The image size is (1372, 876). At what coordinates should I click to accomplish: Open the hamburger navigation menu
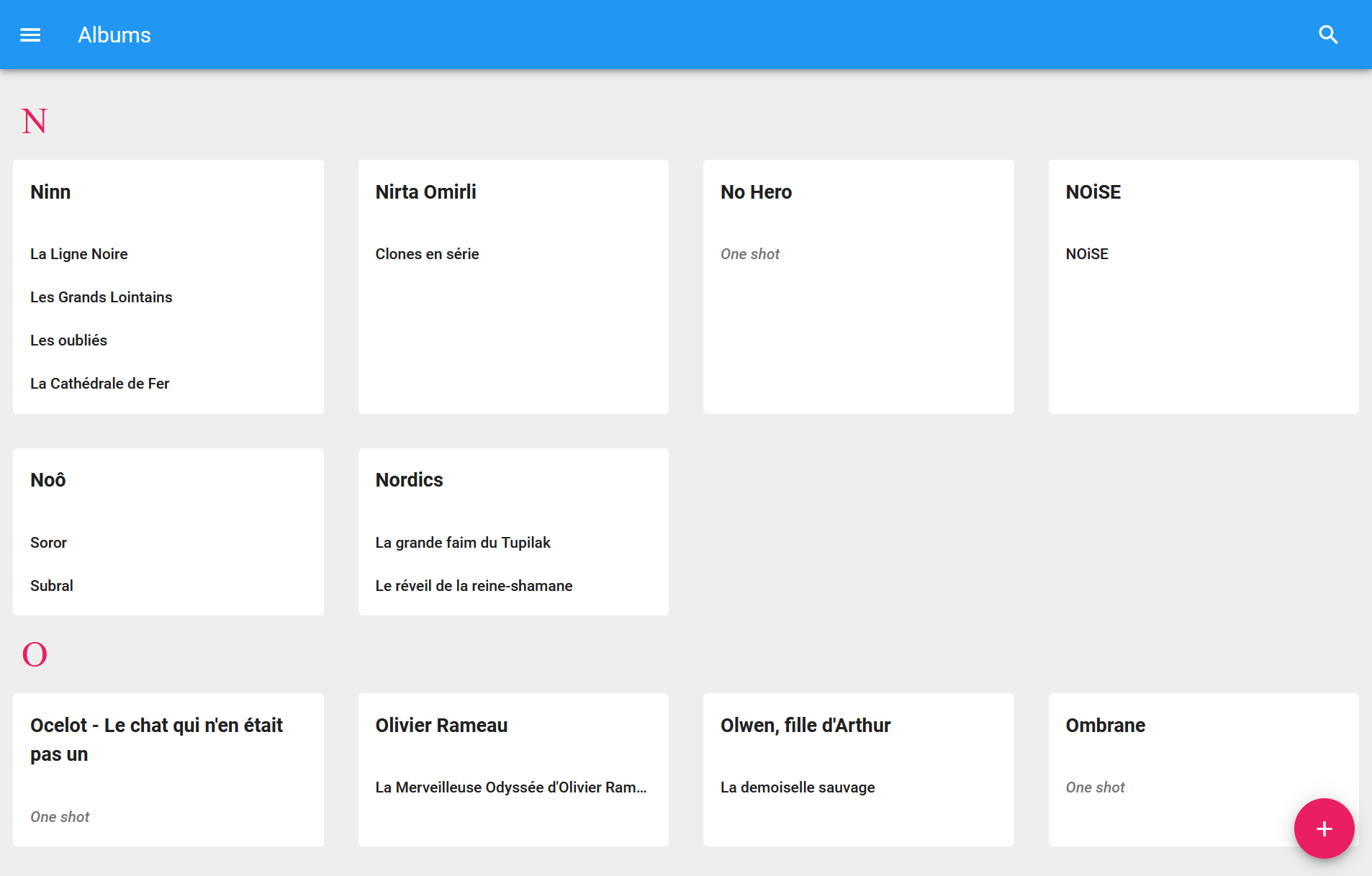point(30,35)
